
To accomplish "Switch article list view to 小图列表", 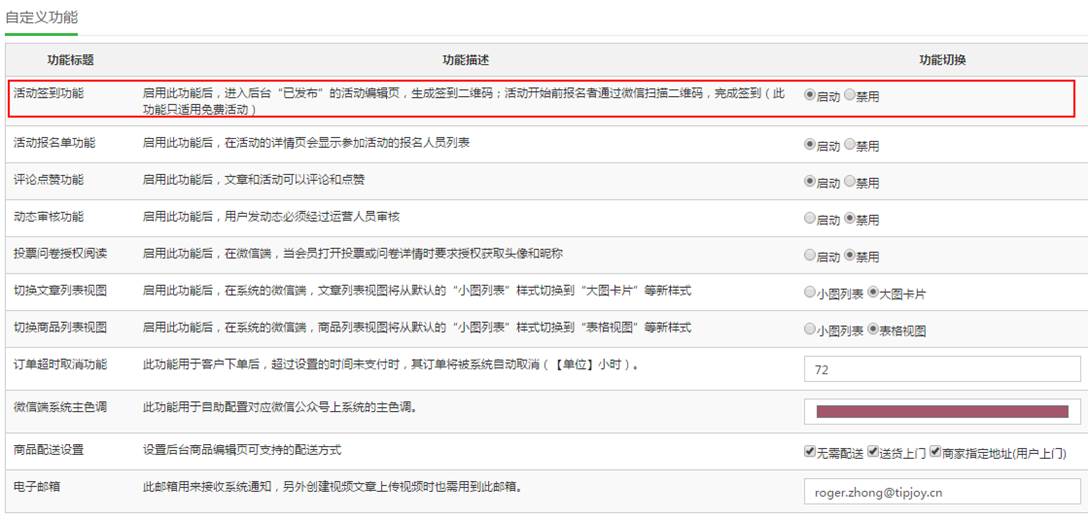I will [x=810, y=292].
